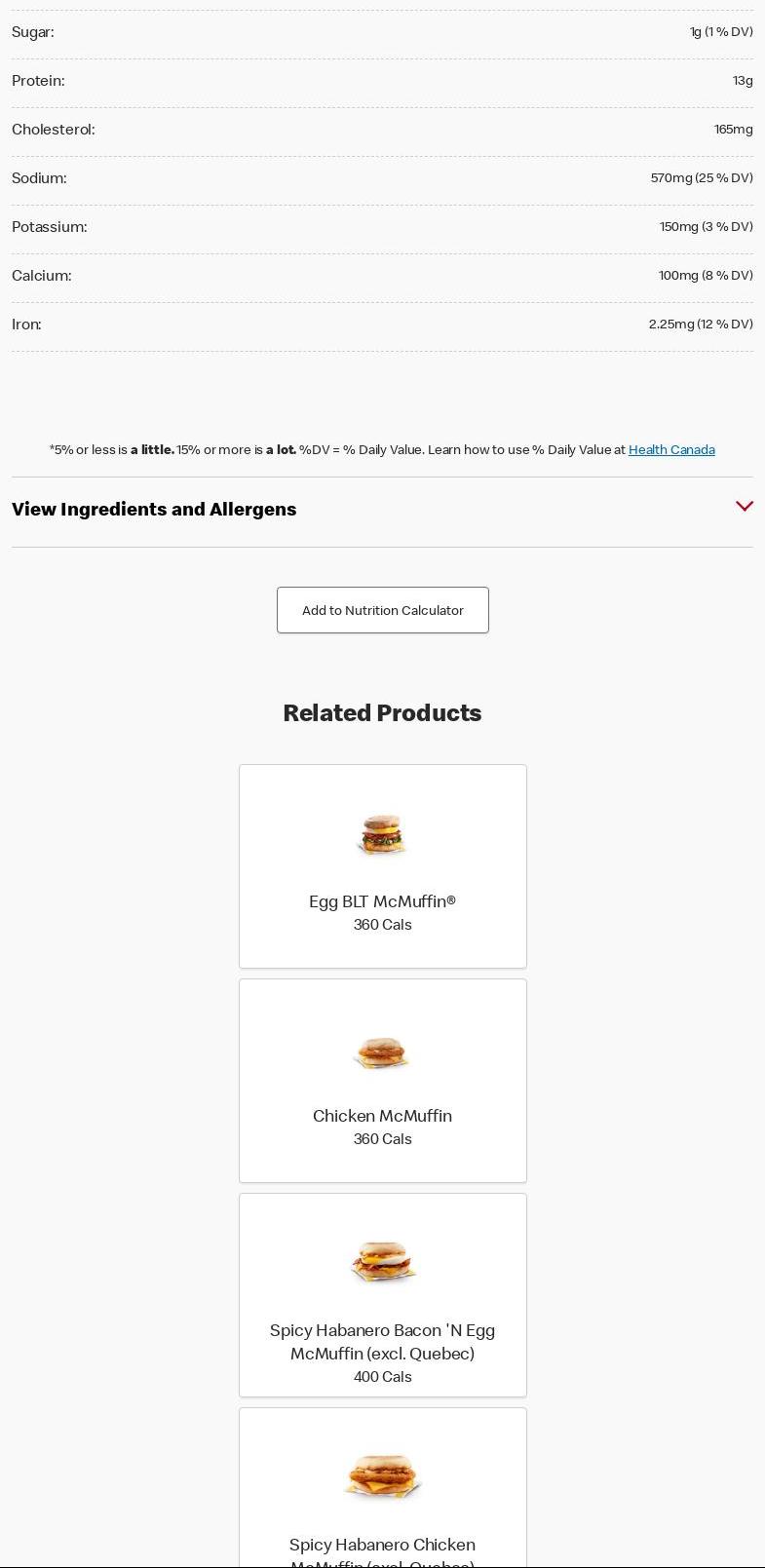
Task: Open Spicy Habanero Bacon 'N Egg McMuffin title
Action: coord(382,1342)
